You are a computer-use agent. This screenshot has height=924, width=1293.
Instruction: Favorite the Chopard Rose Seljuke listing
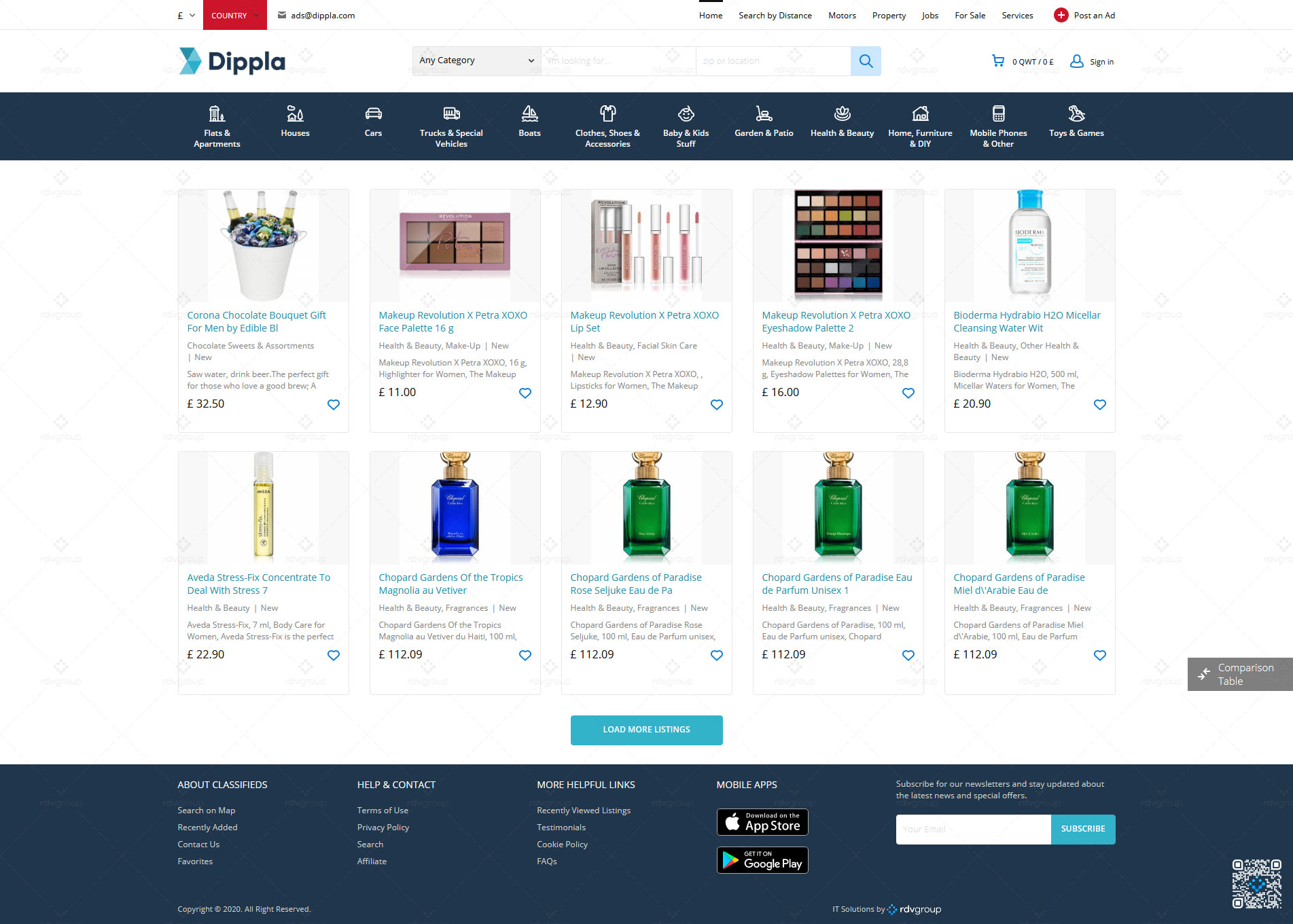coord(717,655)
